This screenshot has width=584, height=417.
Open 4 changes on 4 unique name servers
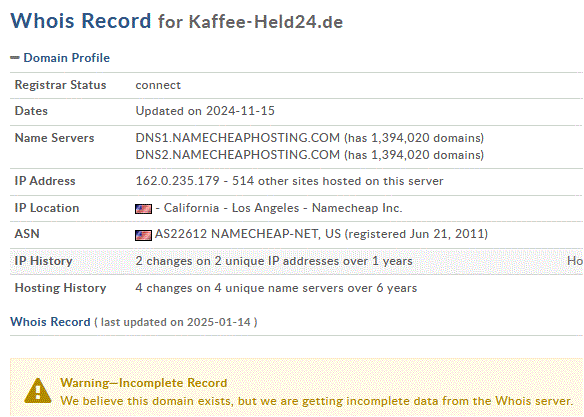point(276,288)
